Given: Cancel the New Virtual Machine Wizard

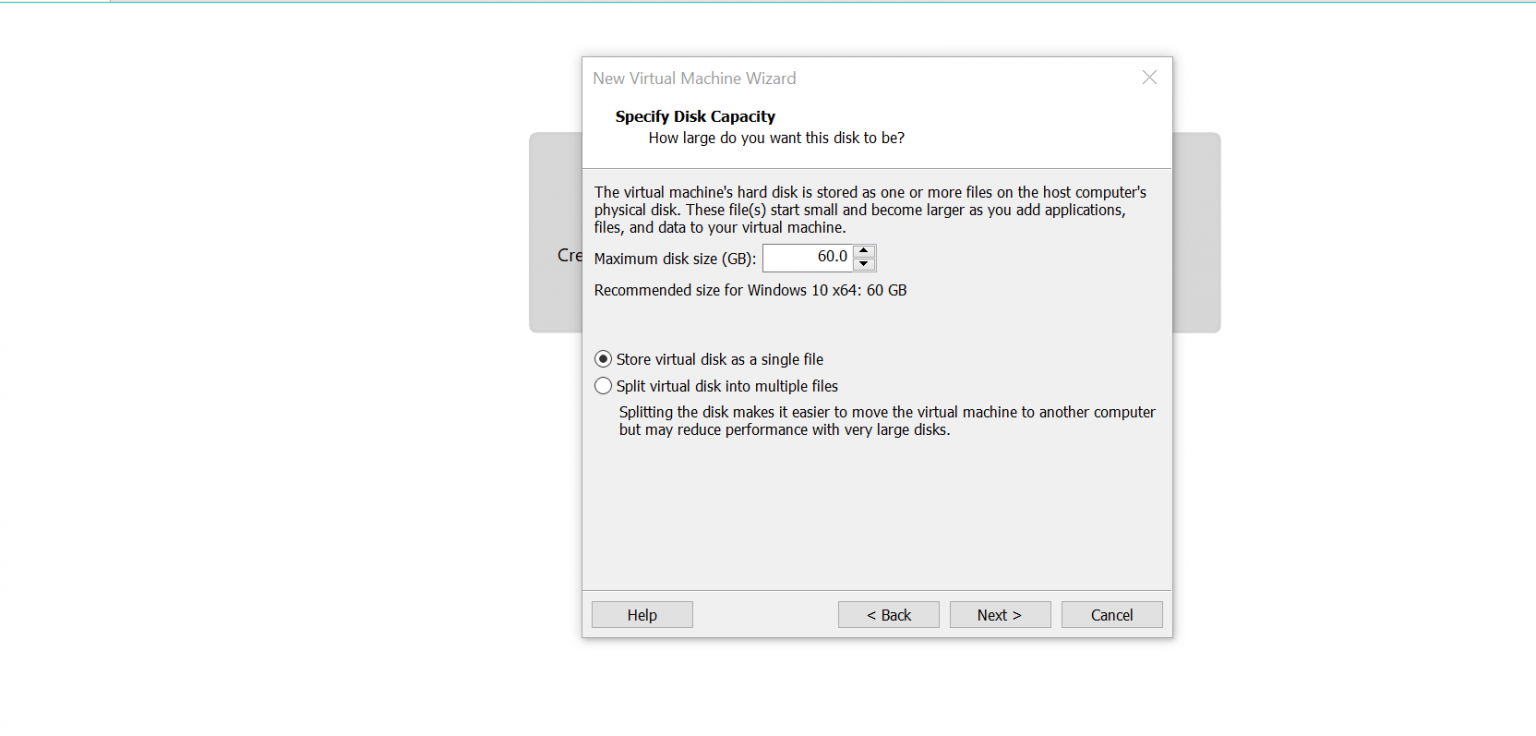Looking at the screenshot, I should pyautogui.click(x=1111, y=614).
